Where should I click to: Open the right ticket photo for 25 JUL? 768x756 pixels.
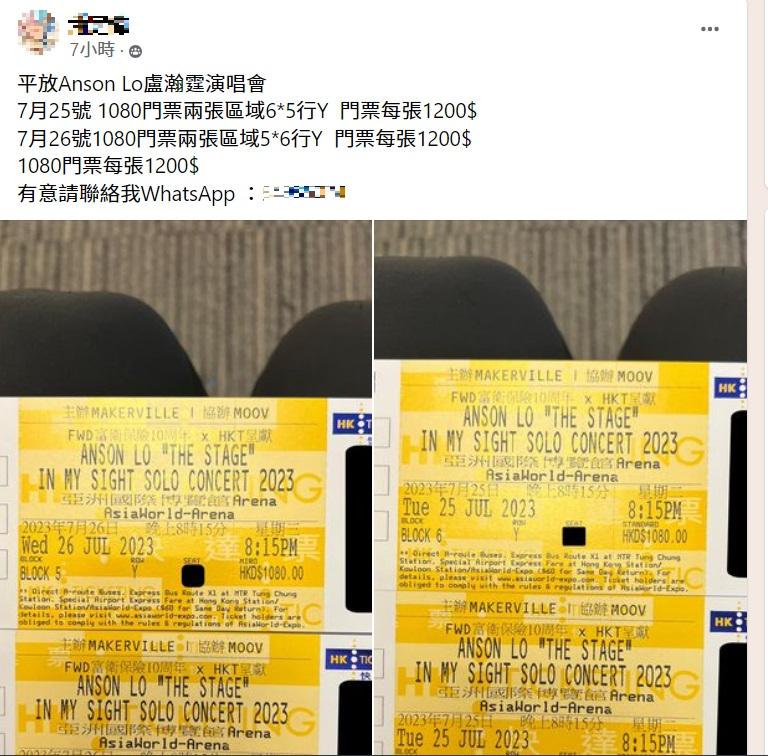pyautogui.click(x=560, y=487)
